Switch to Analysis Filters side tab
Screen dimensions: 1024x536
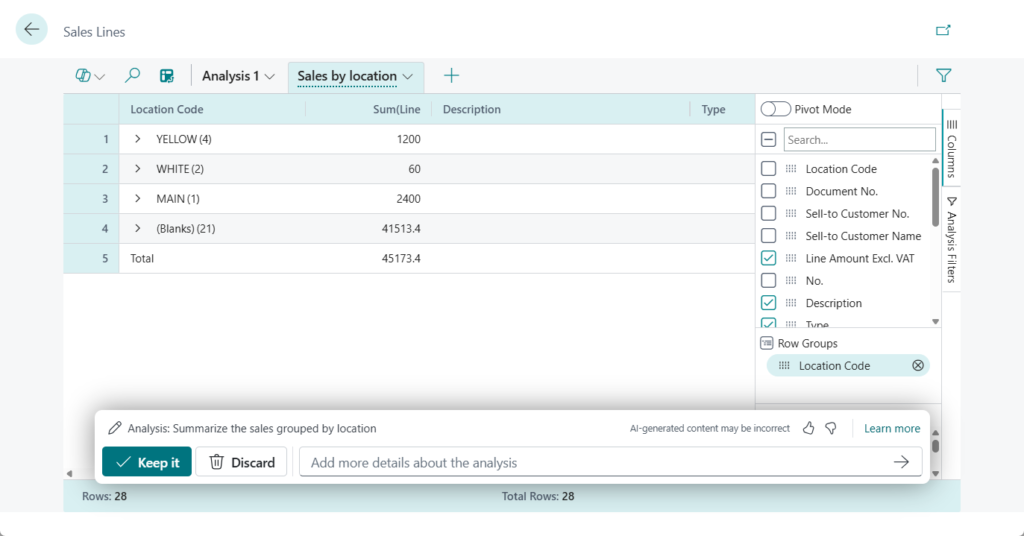tap(951, 238)
